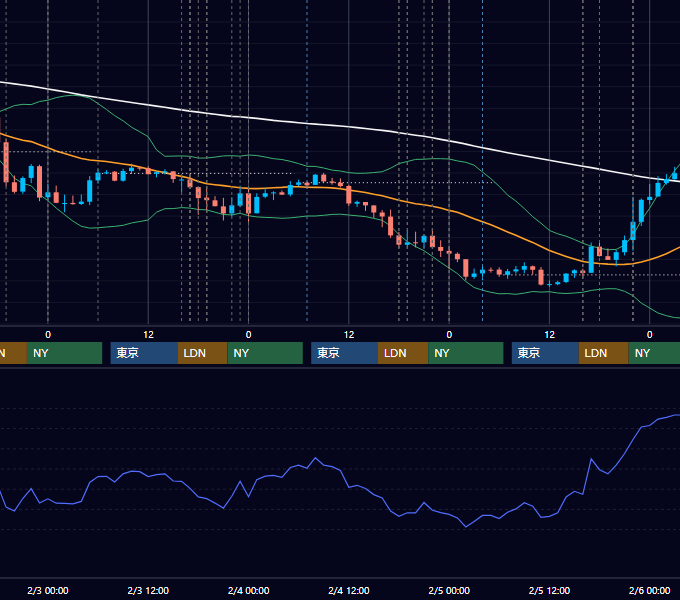680x600 pixels.
Task: Click the white long-term moving average line
Action: (x=347, y=127)
